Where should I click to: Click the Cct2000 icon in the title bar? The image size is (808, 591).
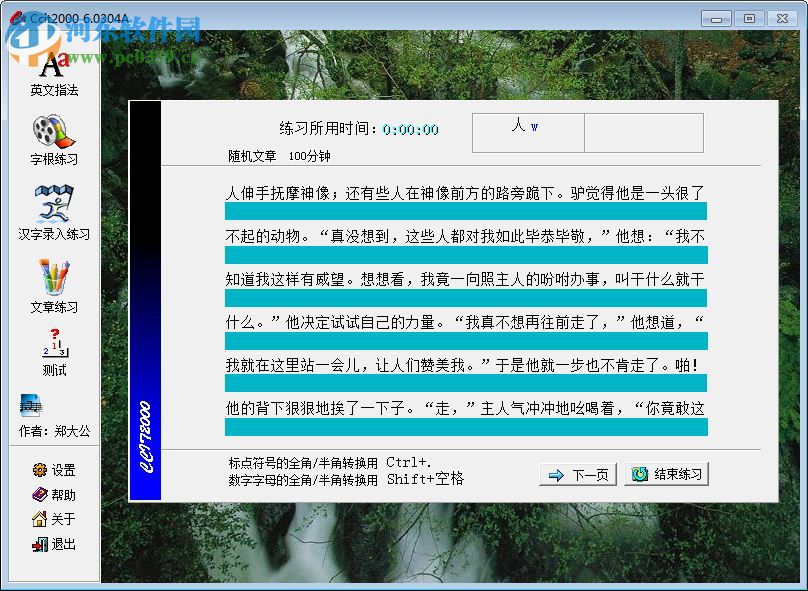point(18,17)
